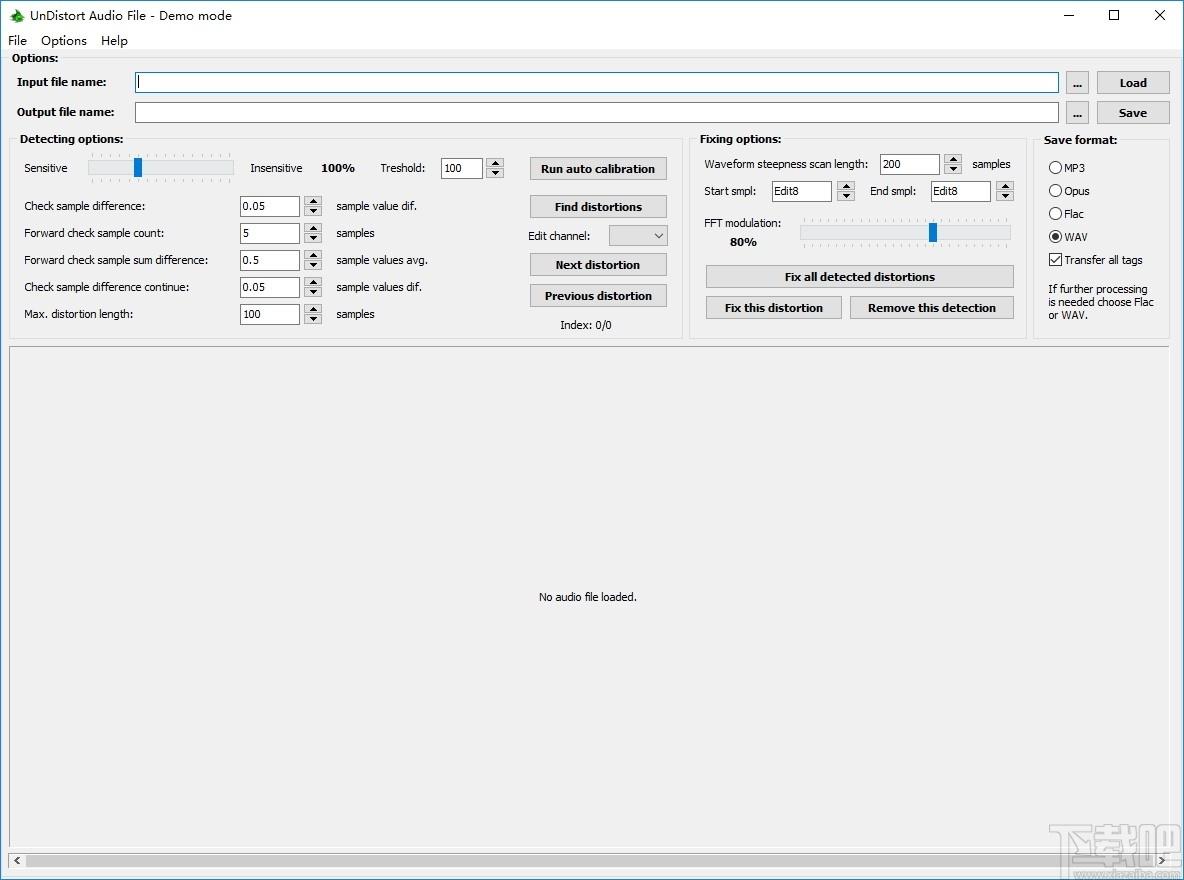Increase Forward check sample sum difference
Image resolution: width=1184 pixels, height=880 pixels.
point(313,255)
